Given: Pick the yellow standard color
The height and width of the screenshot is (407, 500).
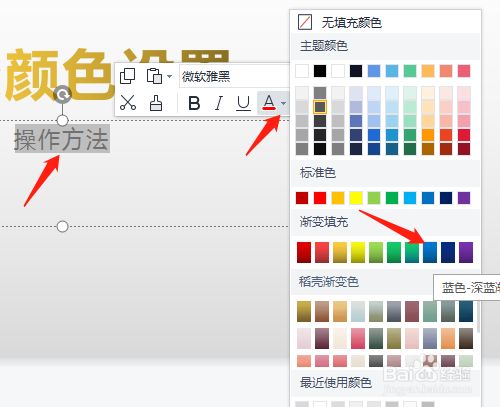Looking at the screenshot, I should click(356, 198).
